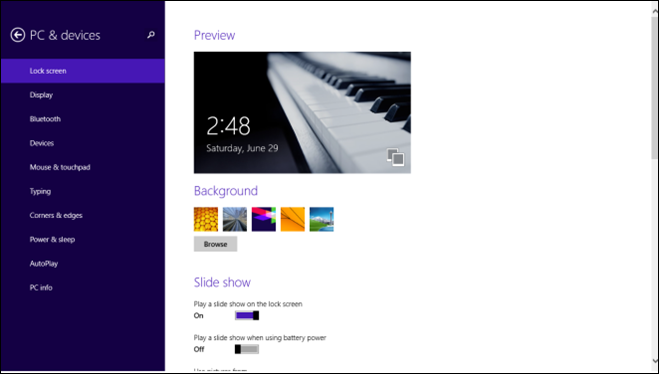The image size is (659, 374).
Task: Open Bluetooth settings
Action: coord(83,119)
